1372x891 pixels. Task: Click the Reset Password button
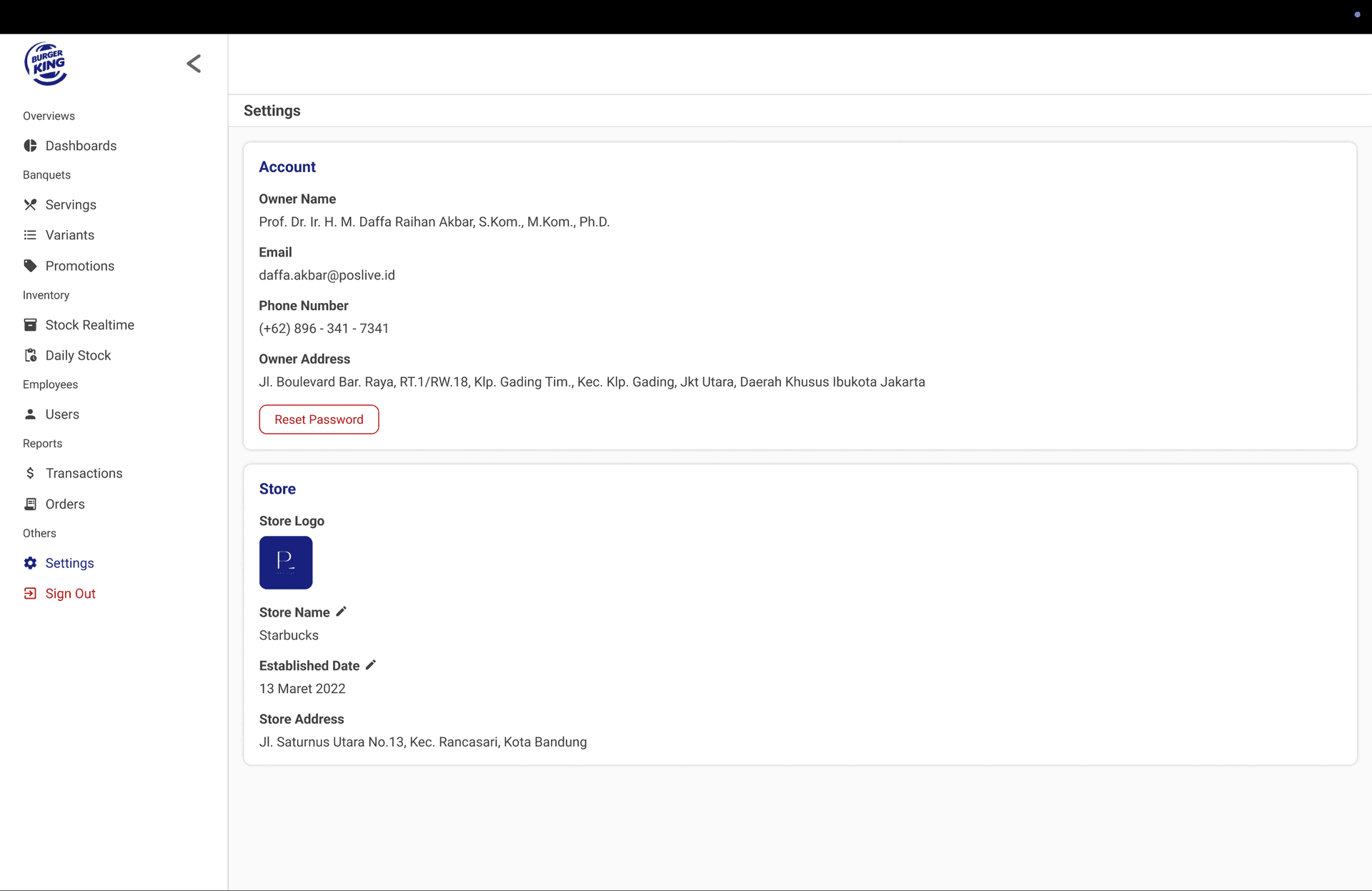[x=319, y=419]
